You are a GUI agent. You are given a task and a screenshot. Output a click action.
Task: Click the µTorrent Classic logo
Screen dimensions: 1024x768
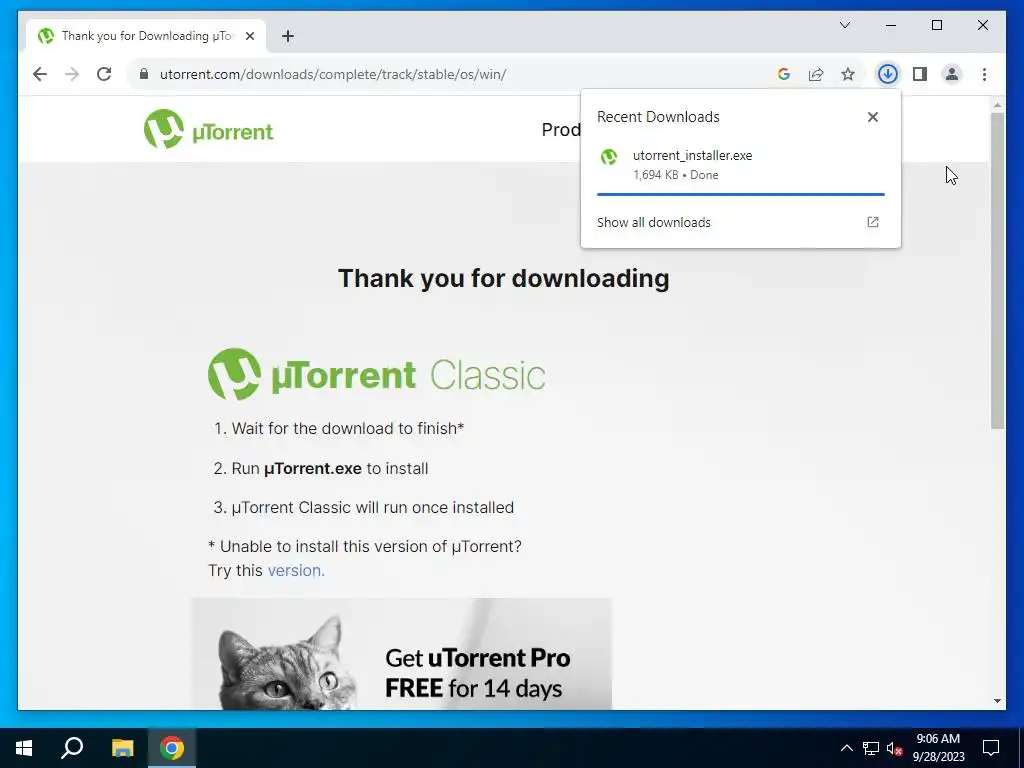377,374
